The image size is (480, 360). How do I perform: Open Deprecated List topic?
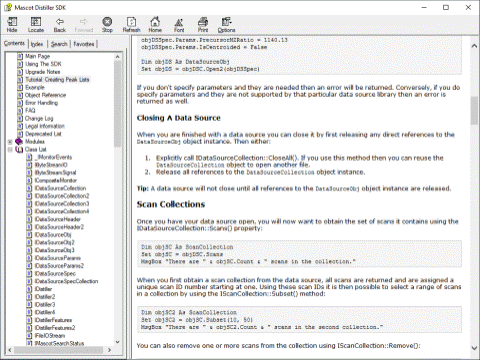[43, 134]
